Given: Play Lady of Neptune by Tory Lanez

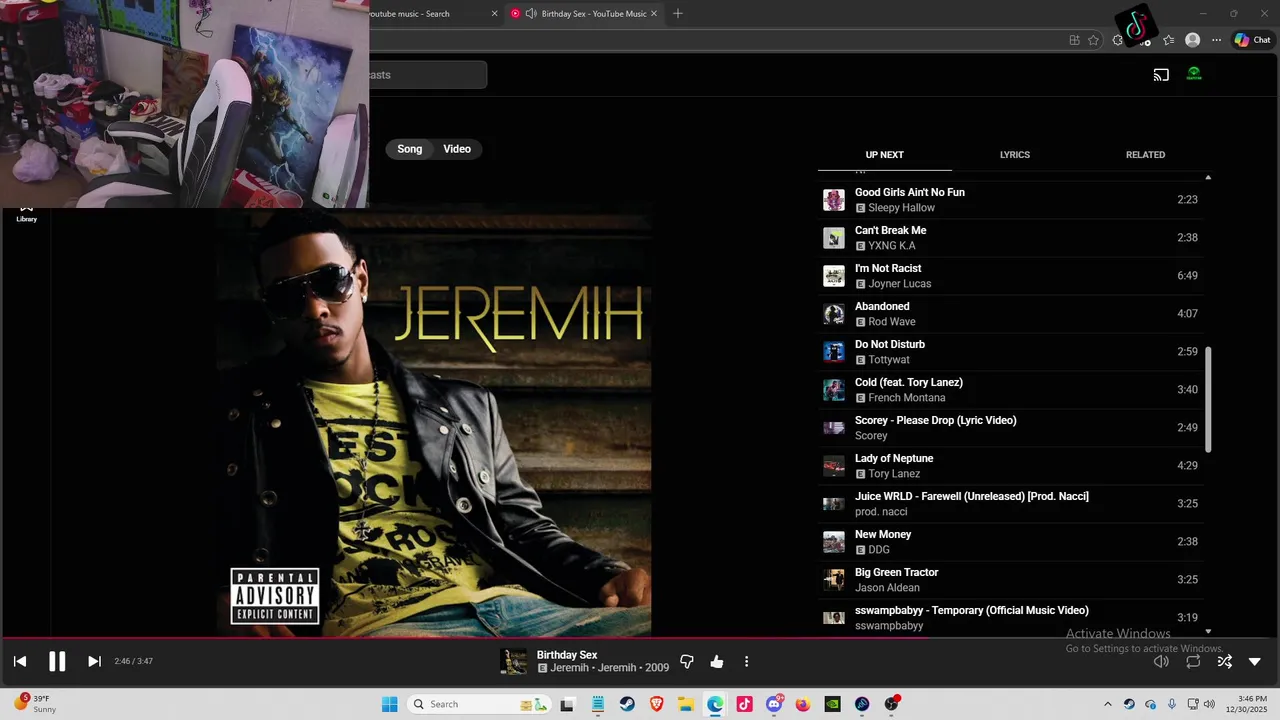Looking at the screenshot, I should click(1012, 466).
